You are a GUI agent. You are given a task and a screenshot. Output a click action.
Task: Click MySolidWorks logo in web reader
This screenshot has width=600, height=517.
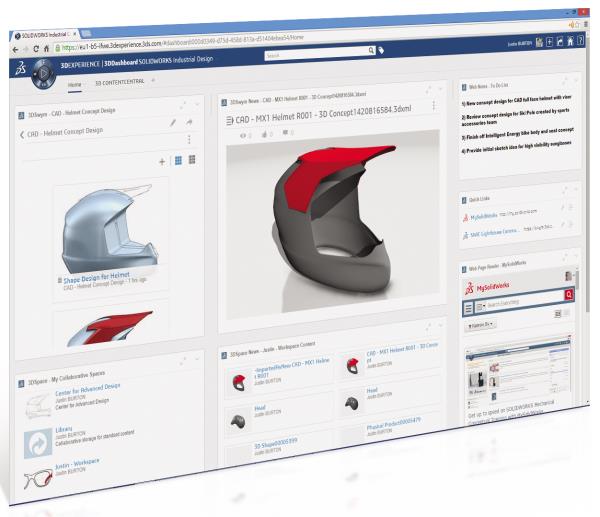(488, 287)
